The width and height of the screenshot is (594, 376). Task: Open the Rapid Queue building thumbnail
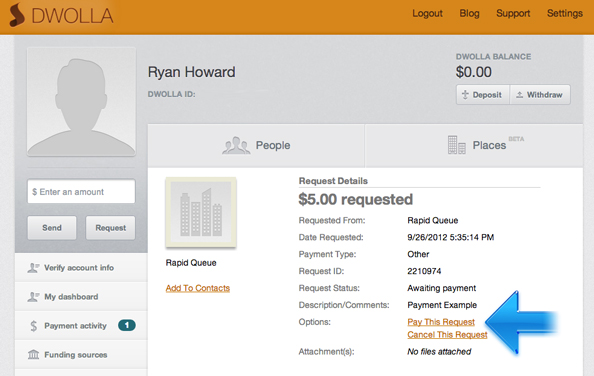[201, 212]
